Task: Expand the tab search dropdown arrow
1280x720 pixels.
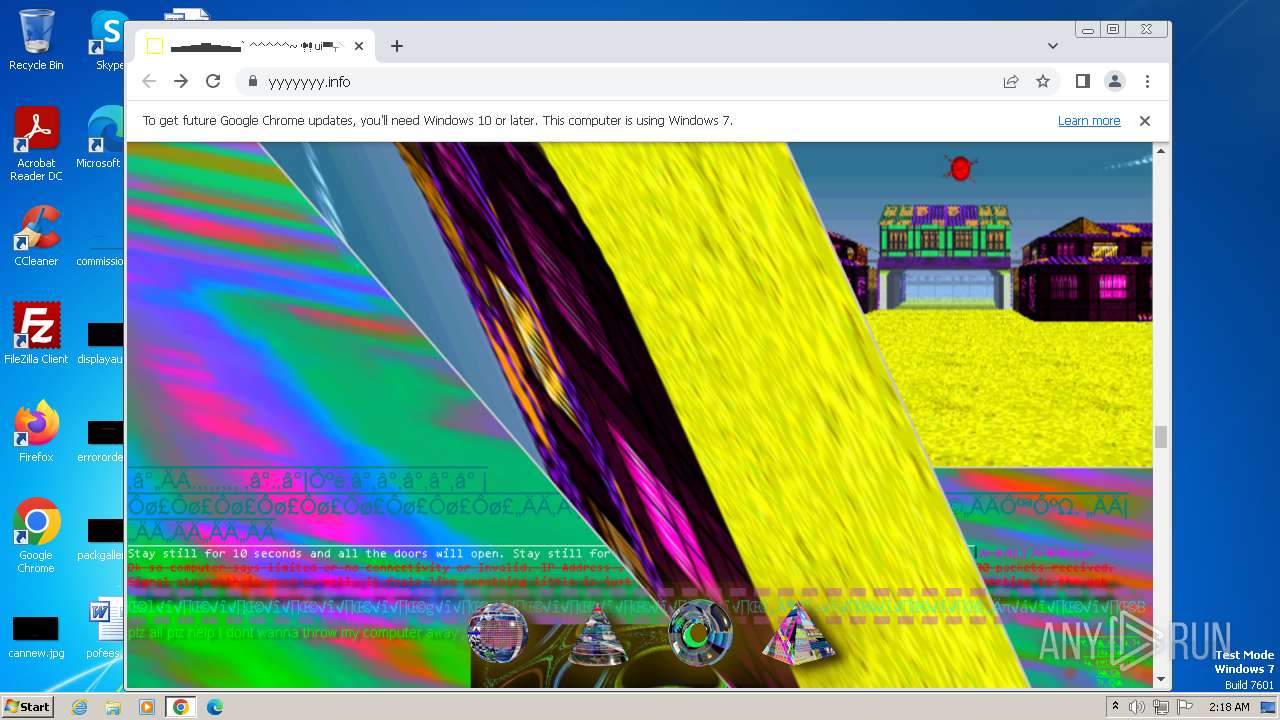Action: point(1052,46)
